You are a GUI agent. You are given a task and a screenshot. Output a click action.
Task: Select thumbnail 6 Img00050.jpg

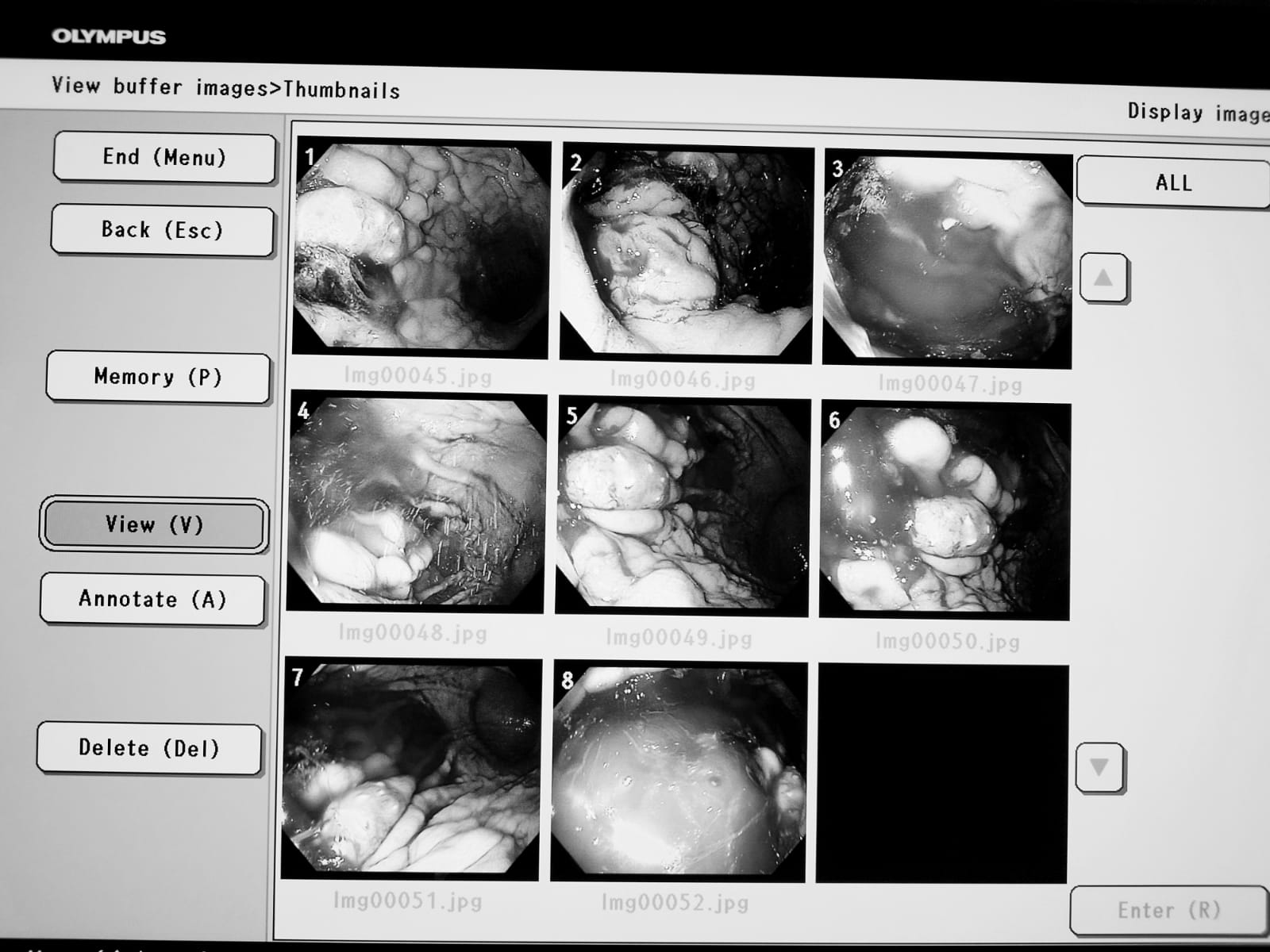945,510
